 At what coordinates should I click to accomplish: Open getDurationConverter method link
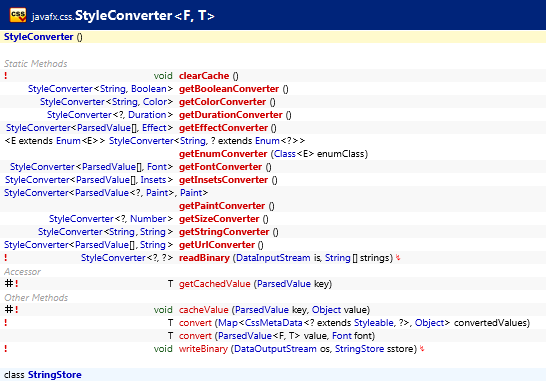pyautogui.click(x=231, y=115)
